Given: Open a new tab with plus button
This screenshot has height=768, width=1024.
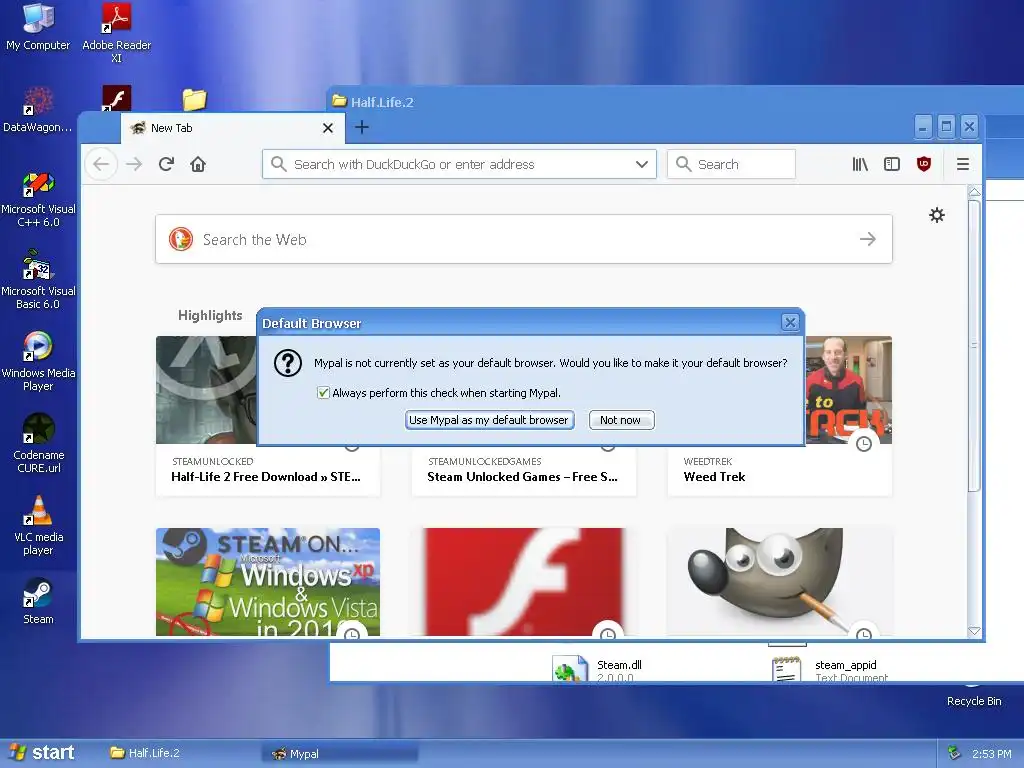Looking at the screenshot, I should [362, 127].
